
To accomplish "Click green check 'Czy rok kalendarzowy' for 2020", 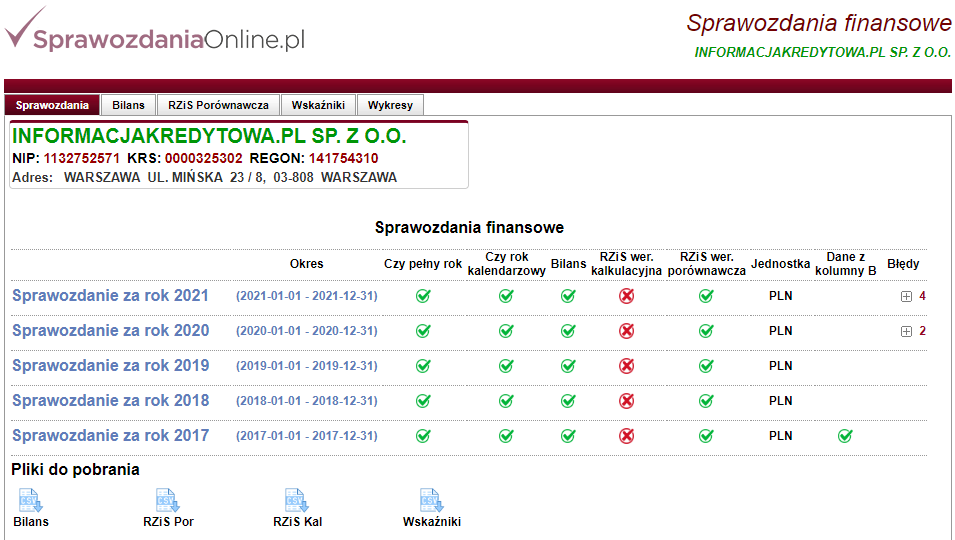I will [506, 331].
